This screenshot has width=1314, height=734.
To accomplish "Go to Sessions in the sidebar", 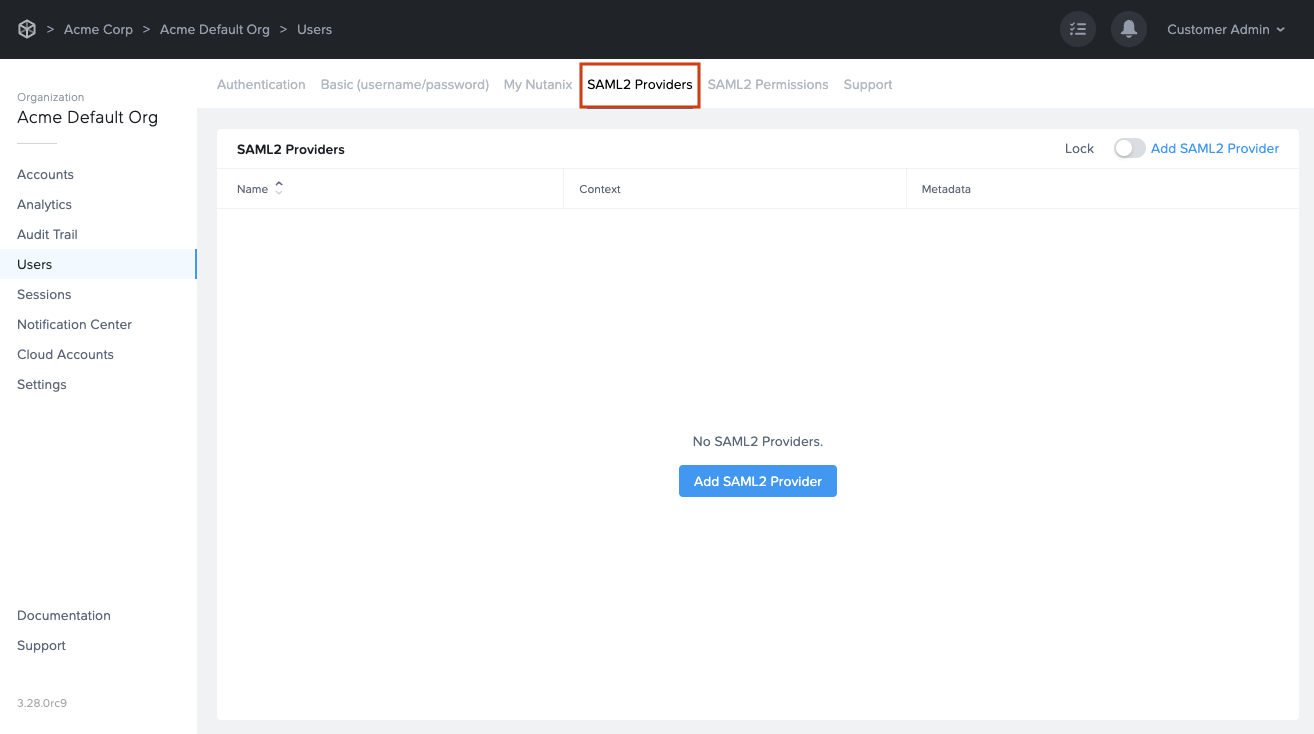I will point(43,294).
